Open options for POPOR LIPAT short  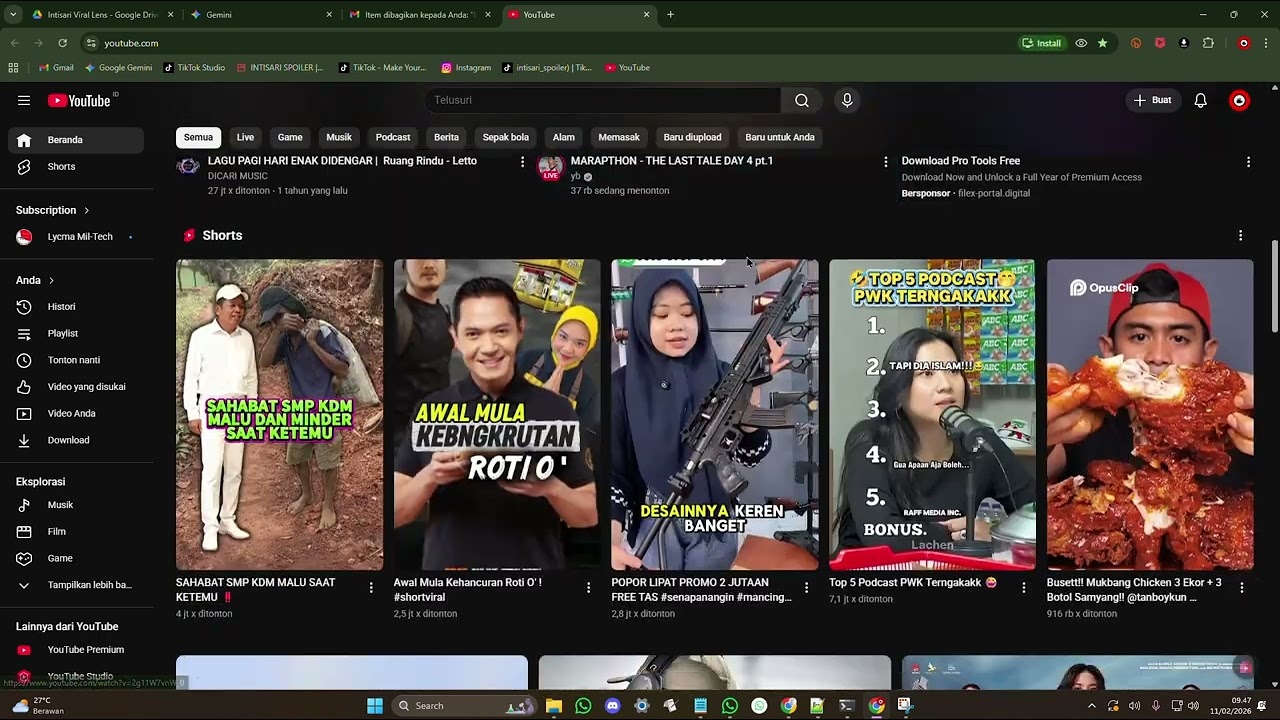pyautogui.click(x=806, y=588)
